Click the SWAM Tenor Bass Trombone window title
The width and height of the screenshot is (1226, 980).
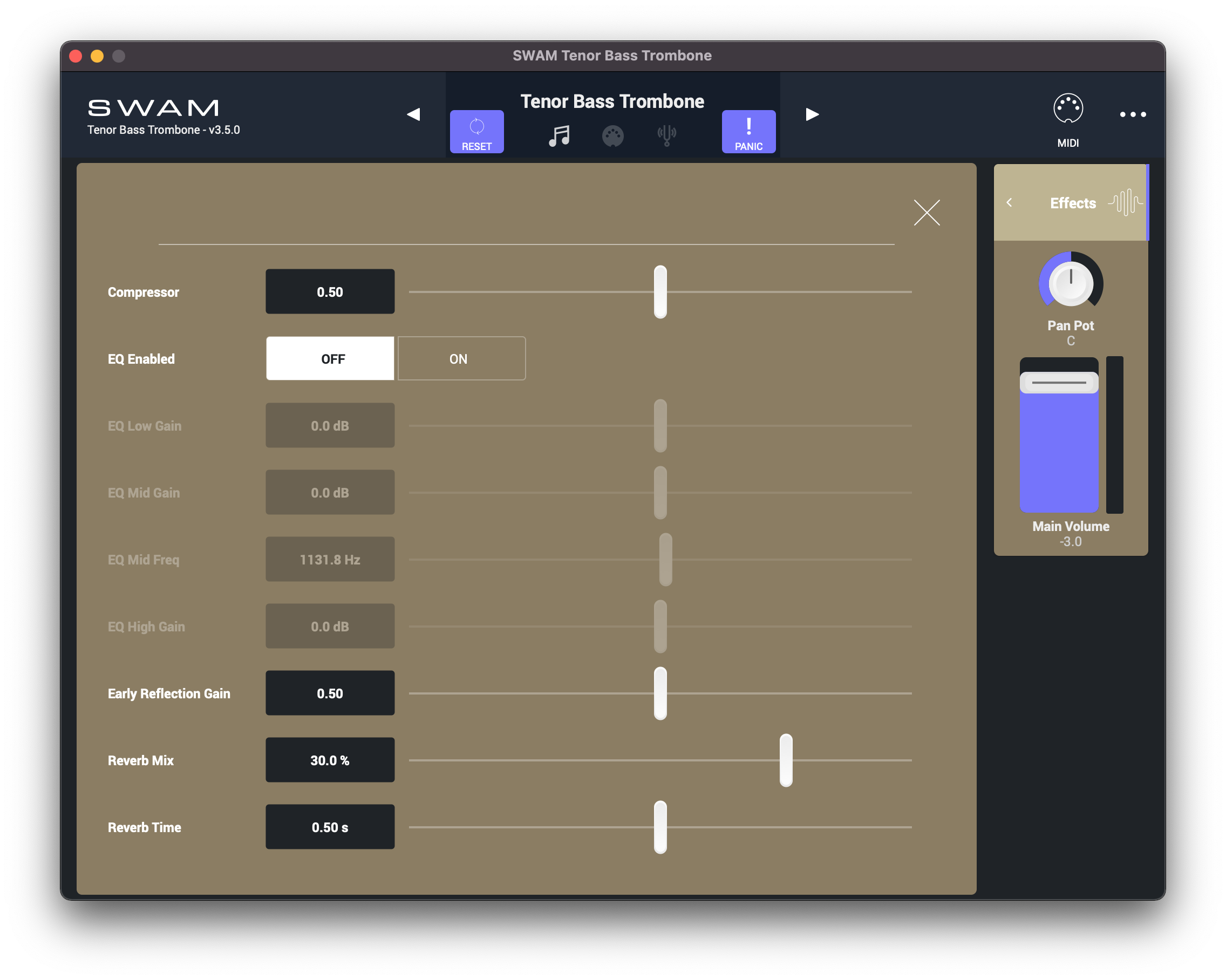(x=612, y=56)
